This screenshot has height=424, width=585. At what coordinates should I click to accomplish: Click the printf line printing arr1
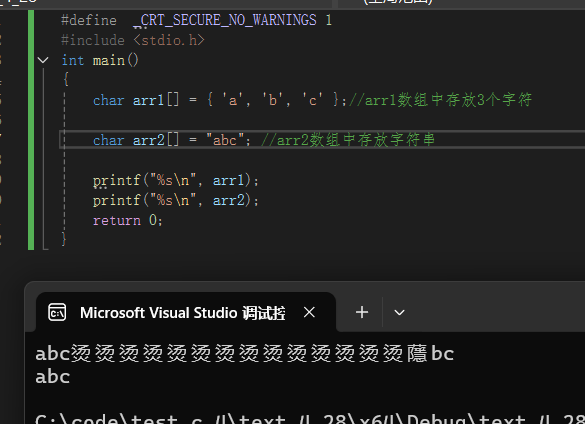coord(175,181)
